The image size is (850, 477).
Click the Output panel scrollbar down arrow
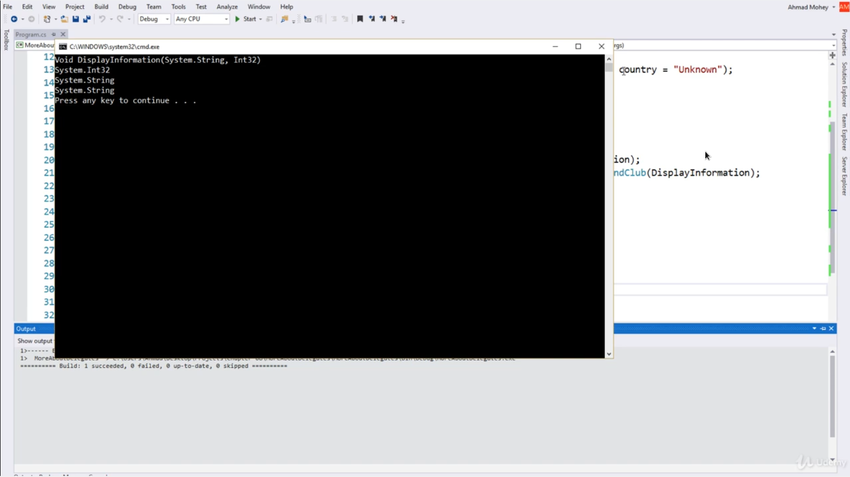coord(832,460)
